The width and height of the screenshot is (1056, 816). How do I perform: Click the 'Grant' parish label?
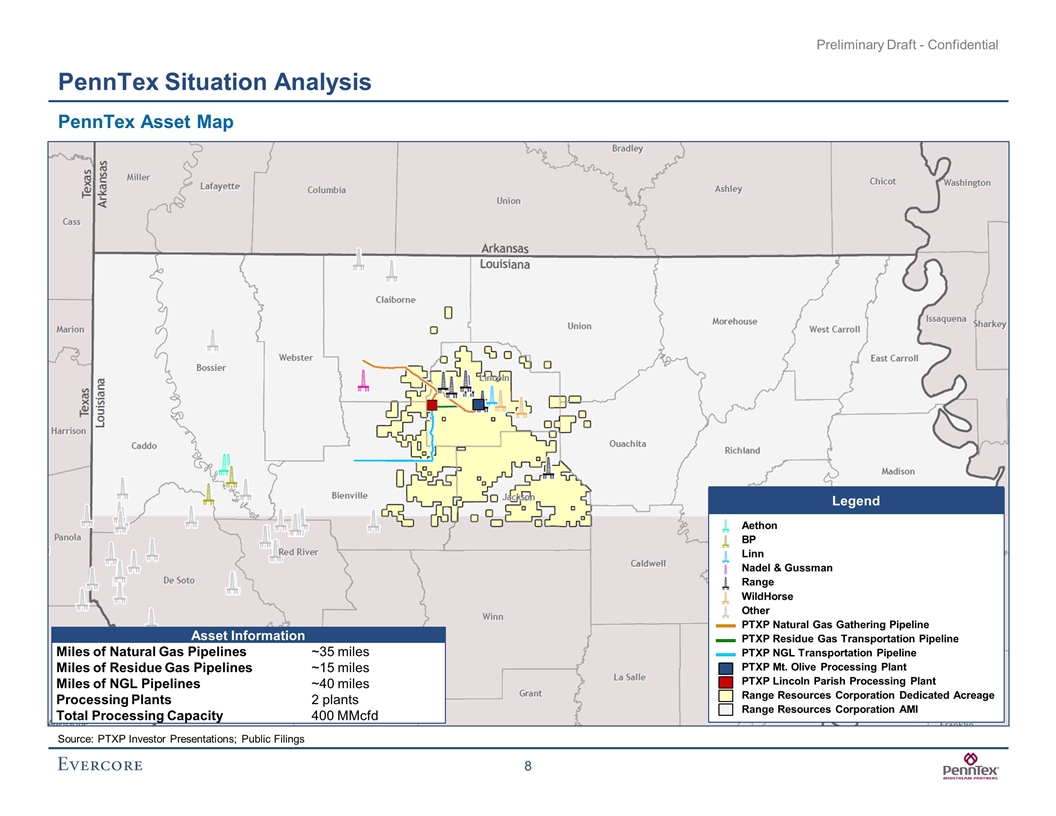tap(530, 693)
